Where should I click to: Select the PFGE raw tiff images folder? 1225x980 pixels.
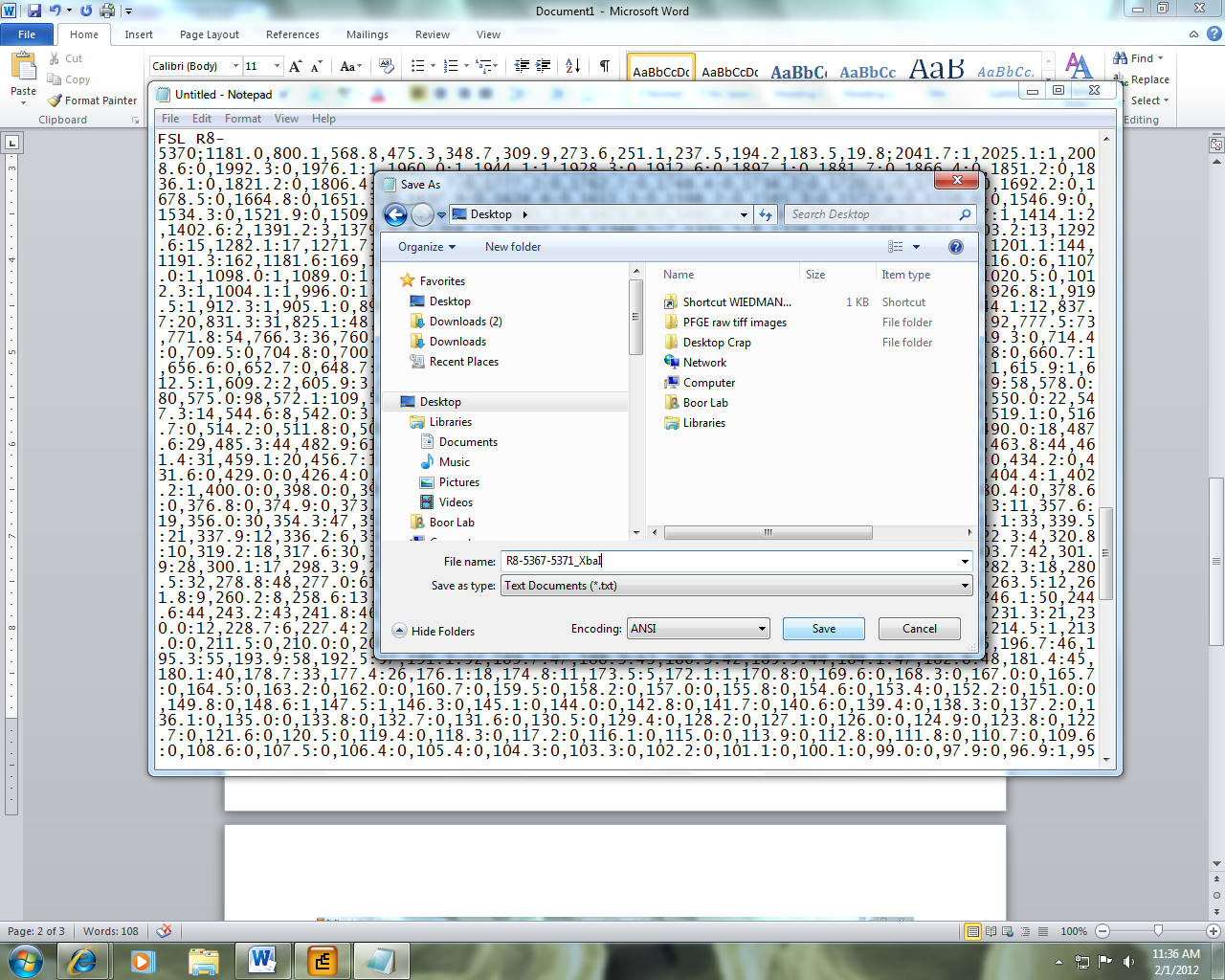pyautogui.click(x=735, y=323)
